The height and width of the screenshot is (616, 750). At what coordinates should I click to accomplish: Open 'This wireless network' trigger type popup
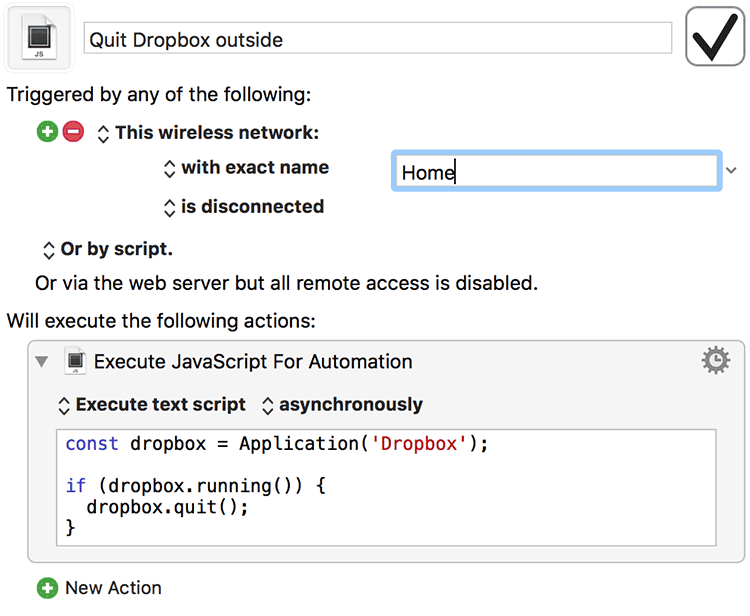(208, 133)
